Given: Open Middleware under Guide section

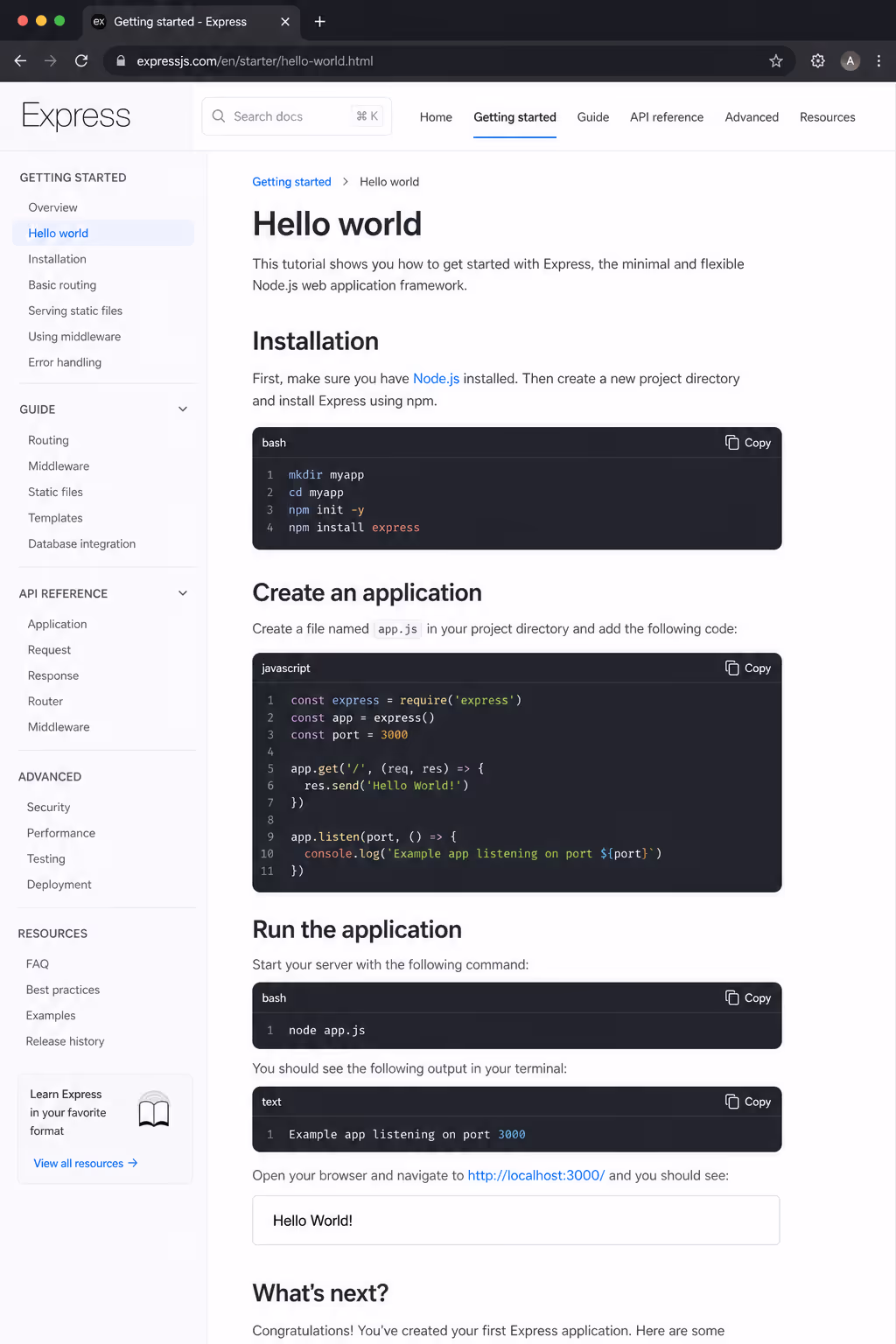Looking at the screenshot, I should click(x=59, y=466).
